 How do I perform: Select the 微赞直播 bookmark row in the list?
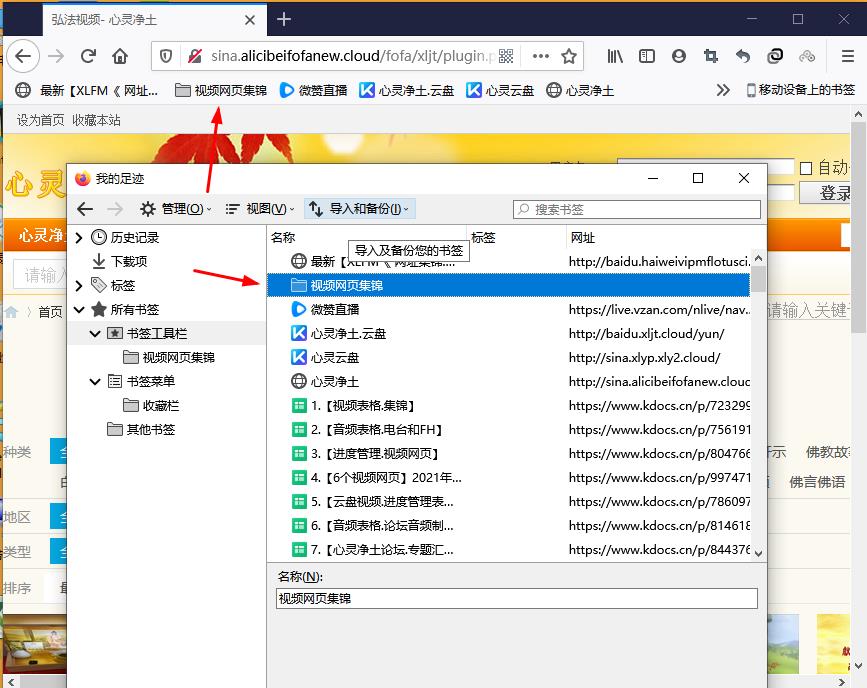pos(509,310)
